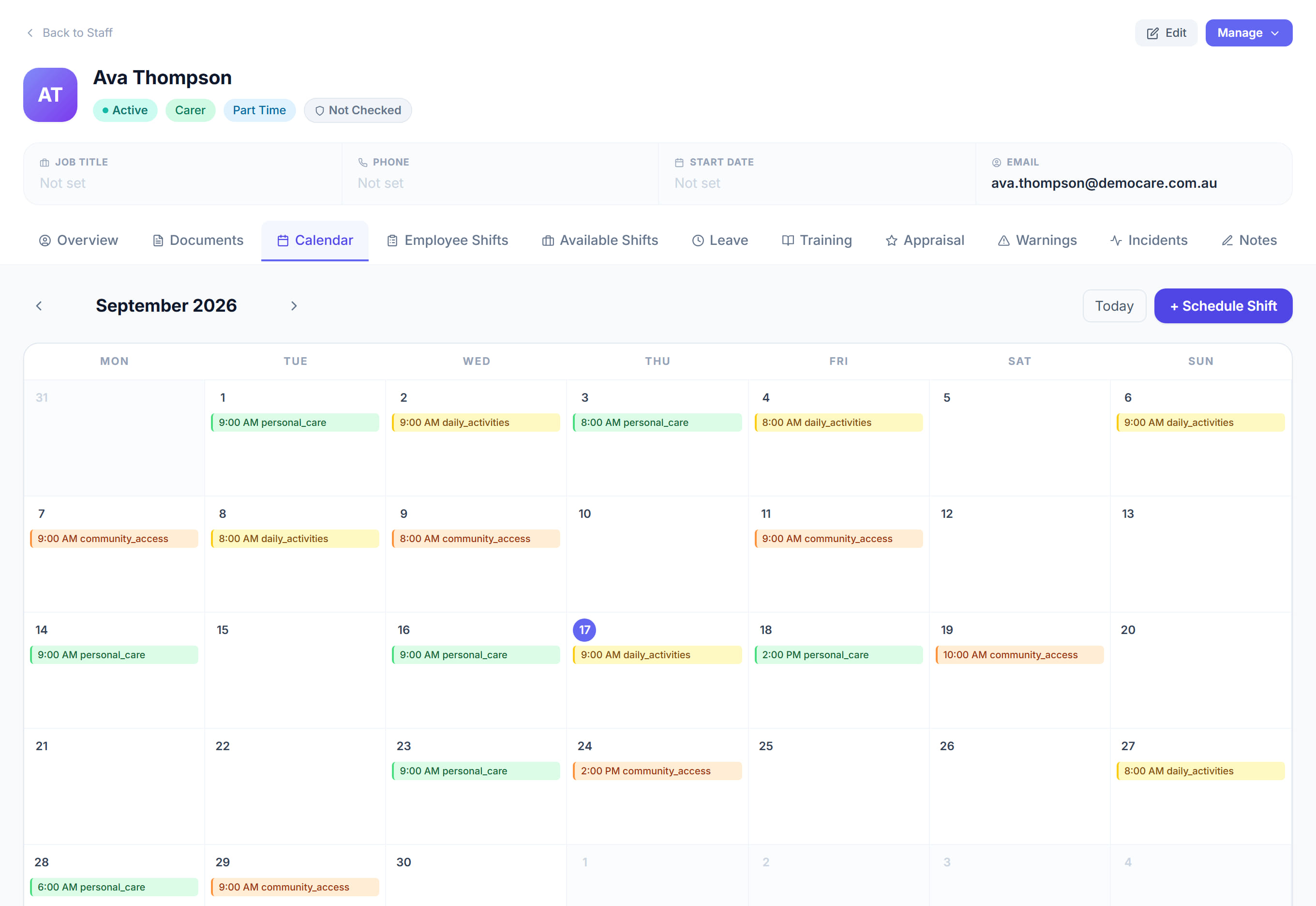Go to next month arrow
Image resolution: width=1316 pixels, height=906 pixels.
click(293, 306)
